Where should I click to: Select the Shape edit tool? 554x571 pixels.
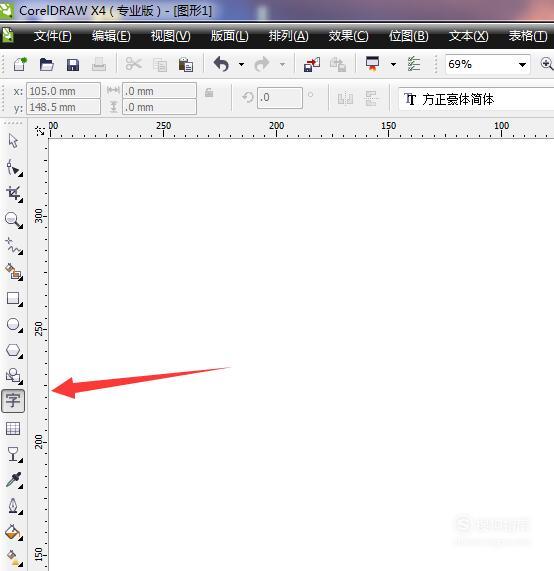[x=14, y=168]
